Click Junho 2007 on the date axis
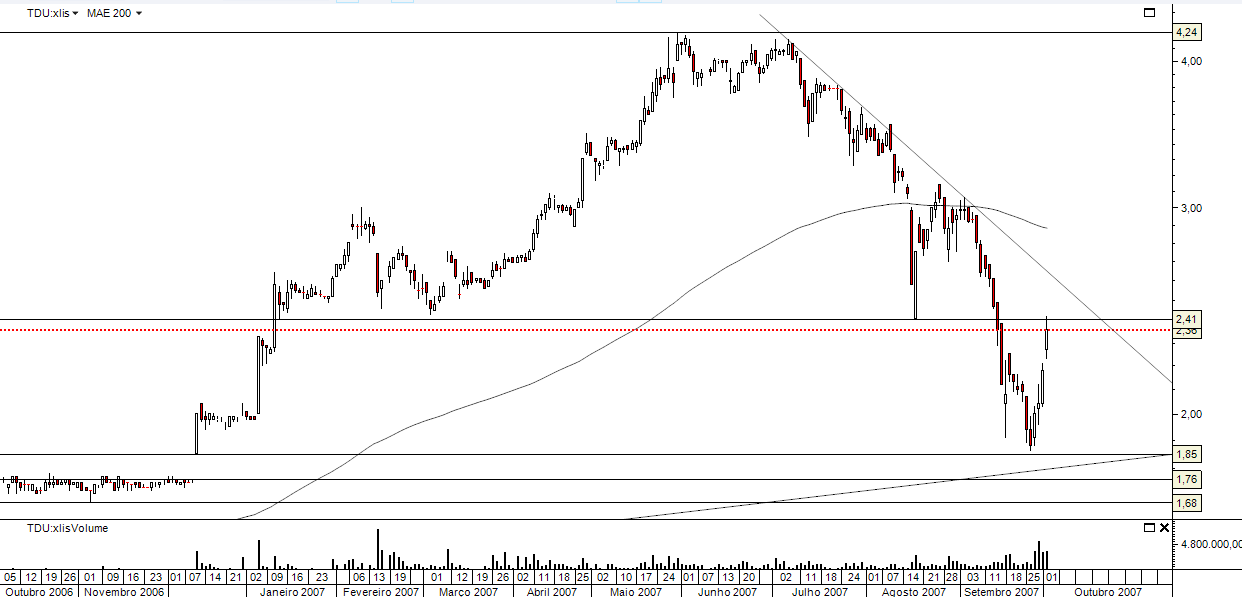The width and height of the screenshot is (1242, 597). [x=727, y=591]
